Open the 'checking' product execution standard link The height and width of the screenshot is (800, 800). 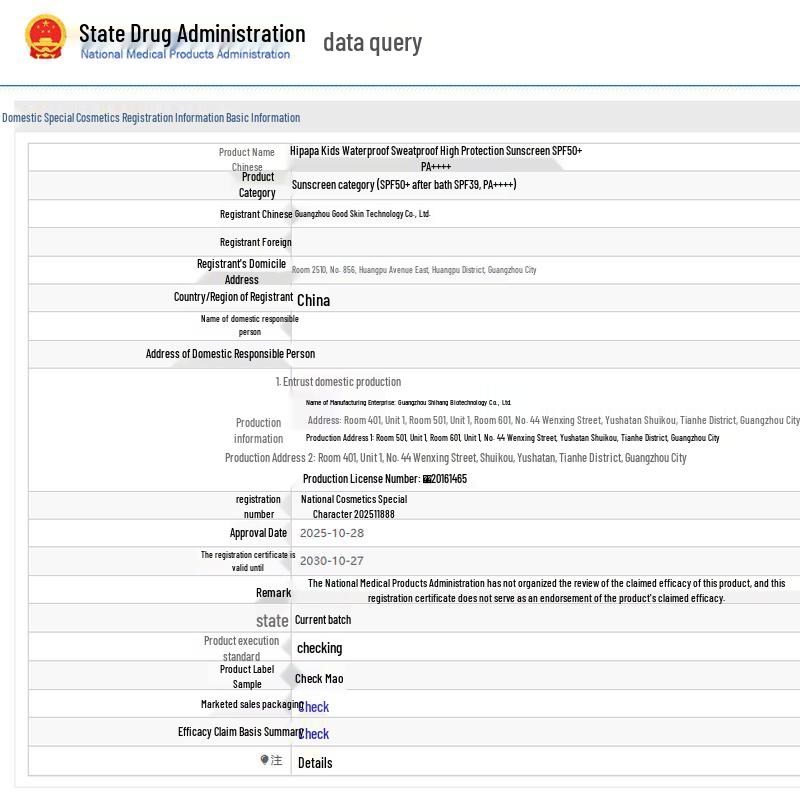click(319, 648)
